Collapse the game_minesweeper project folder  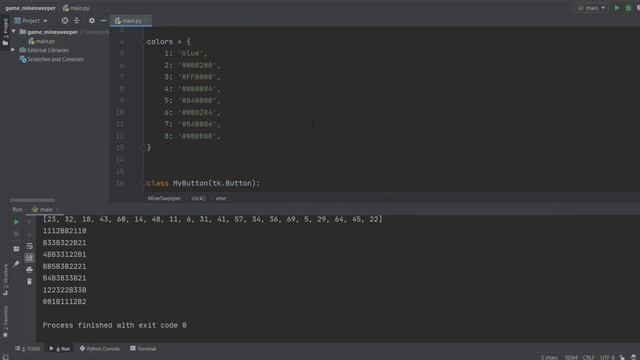[13, 31]
